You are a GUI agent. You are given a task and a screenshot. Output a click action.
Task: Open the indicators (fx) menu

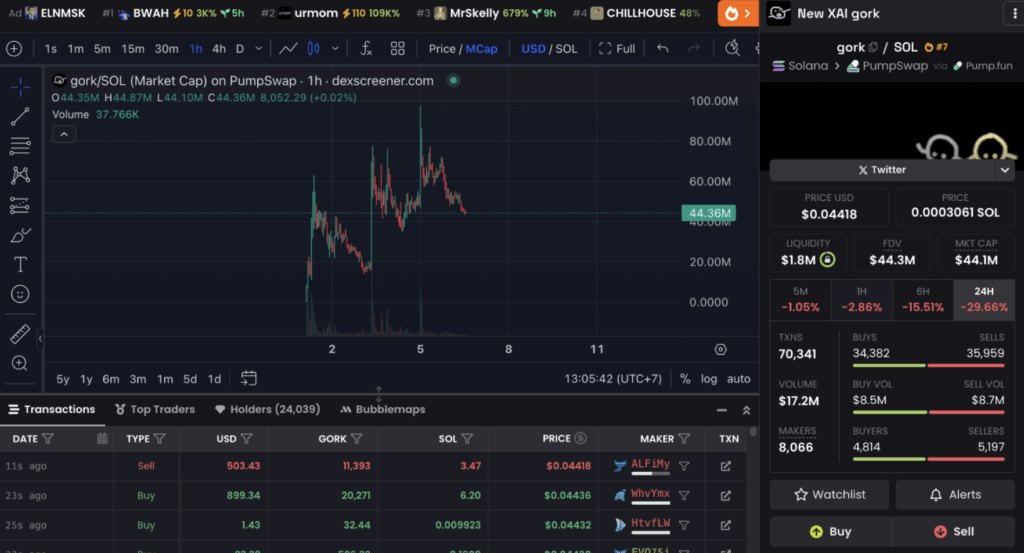point(366,48)
